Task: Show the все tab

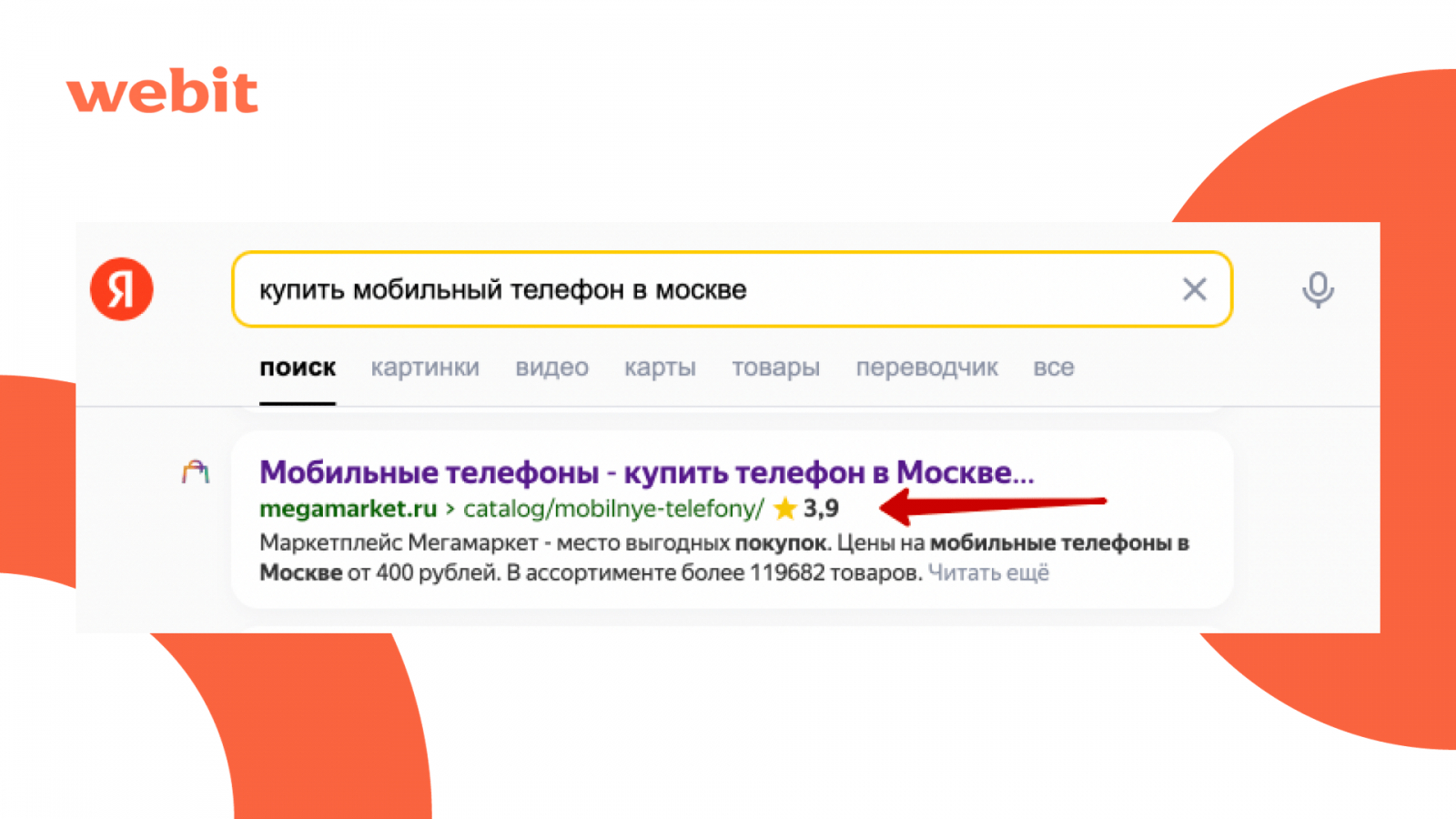Action: click(x=1054, y=368)
